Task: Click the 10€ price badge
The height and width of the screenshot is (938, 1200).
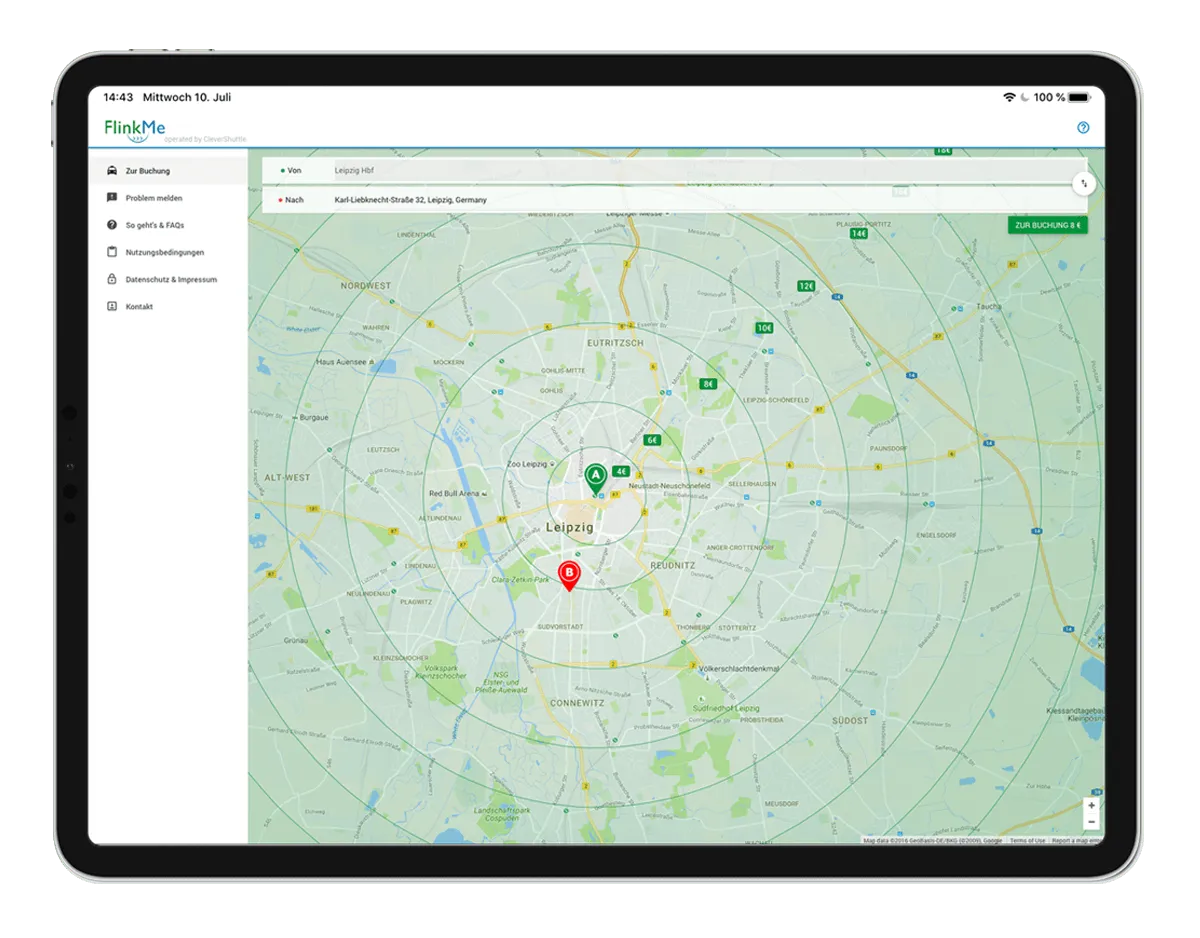Action: click(x=764, y=328)
